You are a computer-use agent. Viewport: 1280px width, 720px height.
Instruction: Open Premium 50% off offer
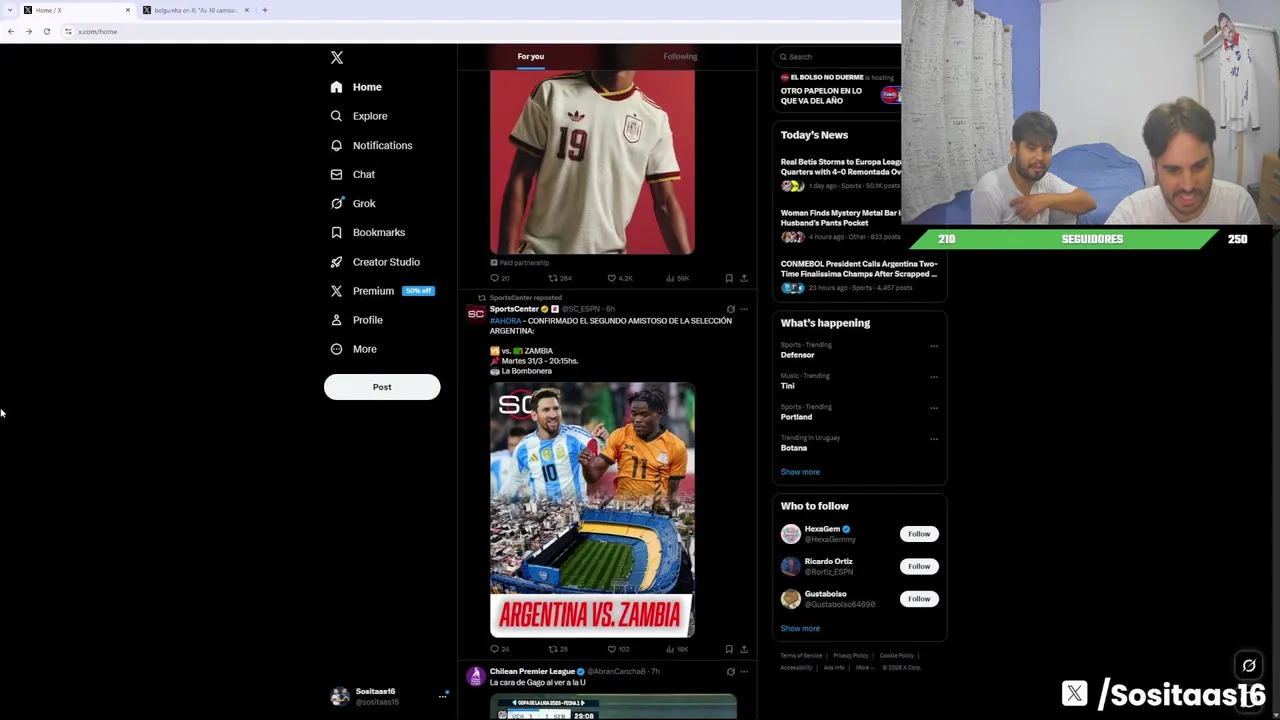(382, 291)
